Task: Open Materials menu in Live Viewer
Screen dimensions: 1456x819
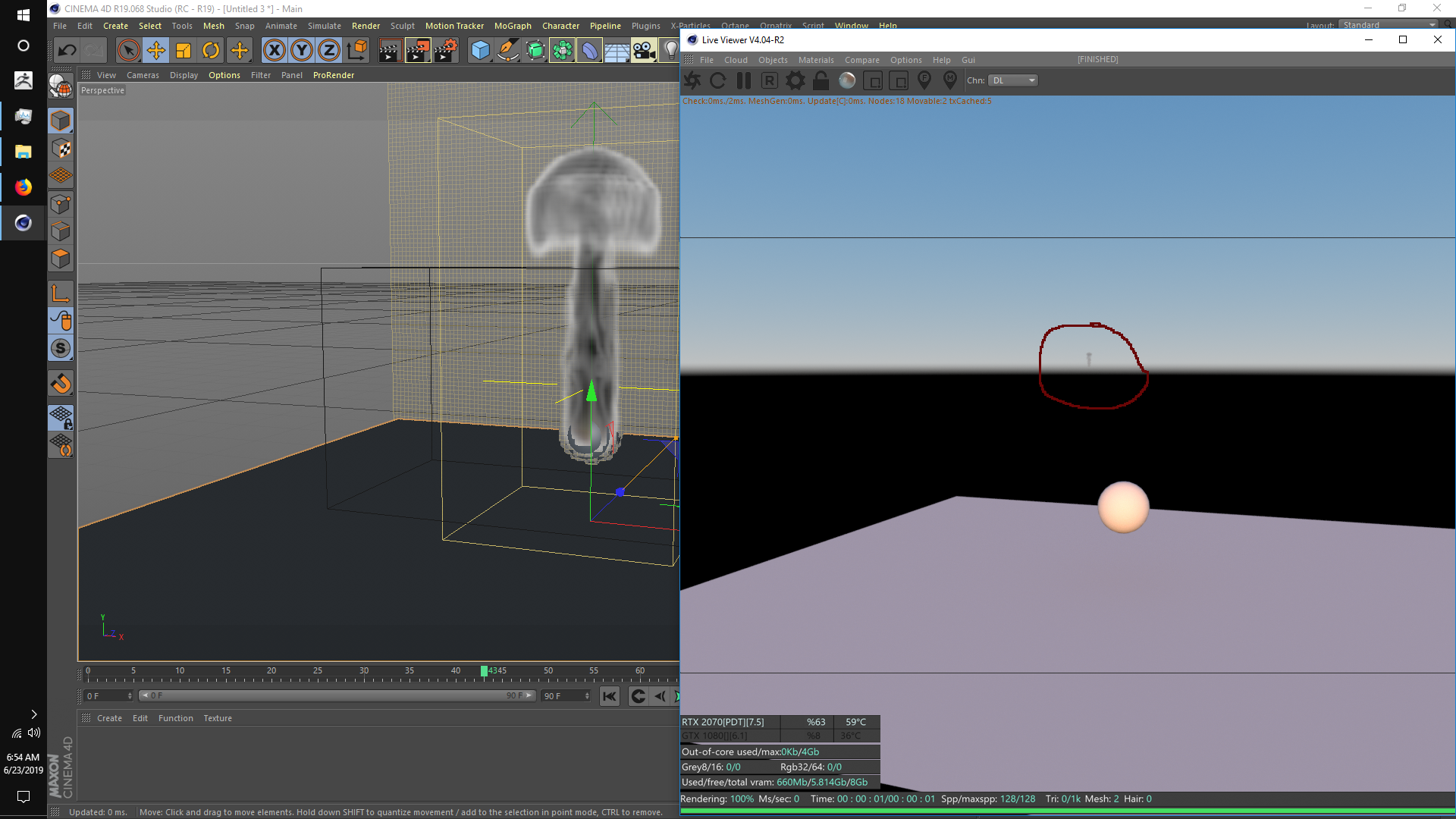Action: coord(816,60)
